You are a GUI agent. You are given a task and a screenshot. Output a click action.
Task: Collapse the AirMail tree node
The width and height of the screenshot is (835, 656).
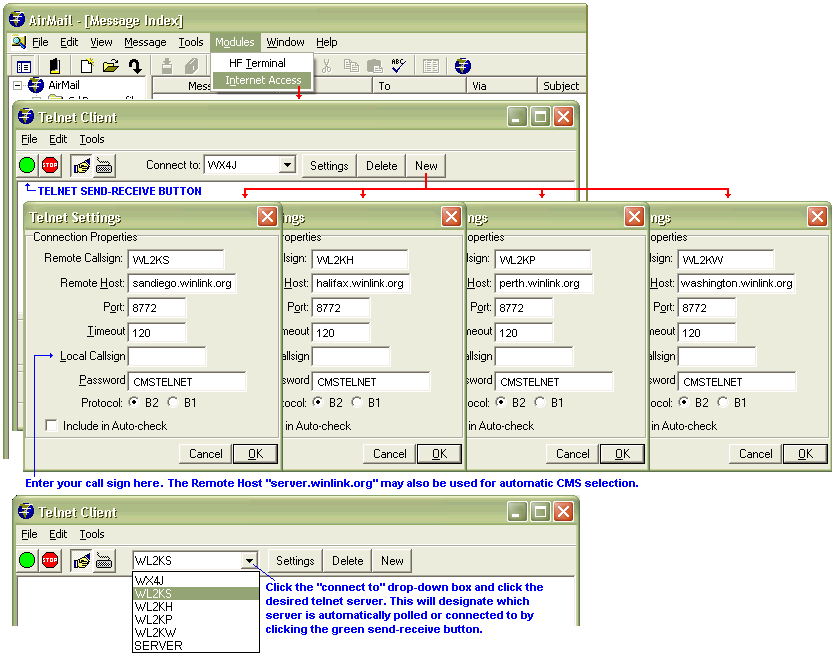[x=18, y=86]
